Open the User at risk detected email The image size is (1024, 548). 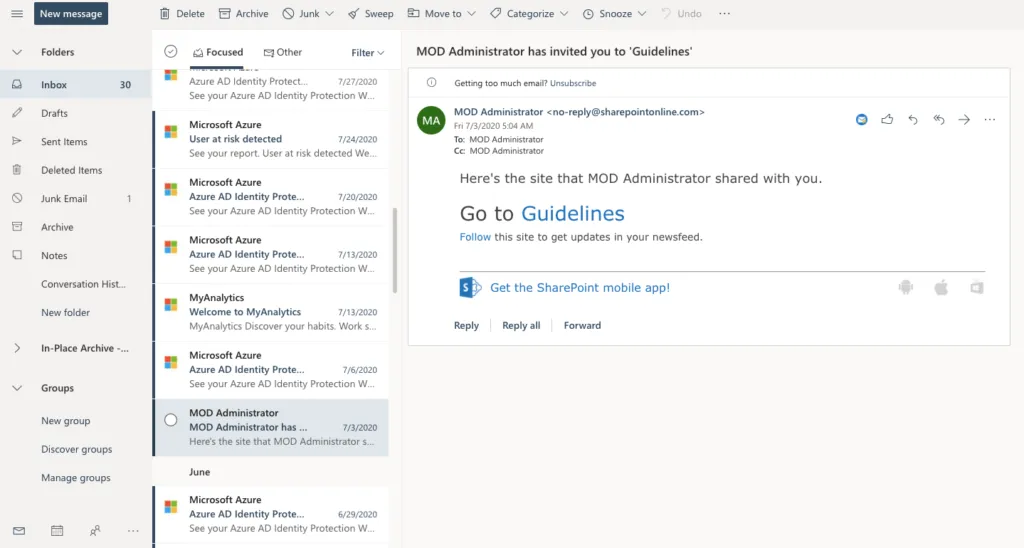(x=272, y=139)
